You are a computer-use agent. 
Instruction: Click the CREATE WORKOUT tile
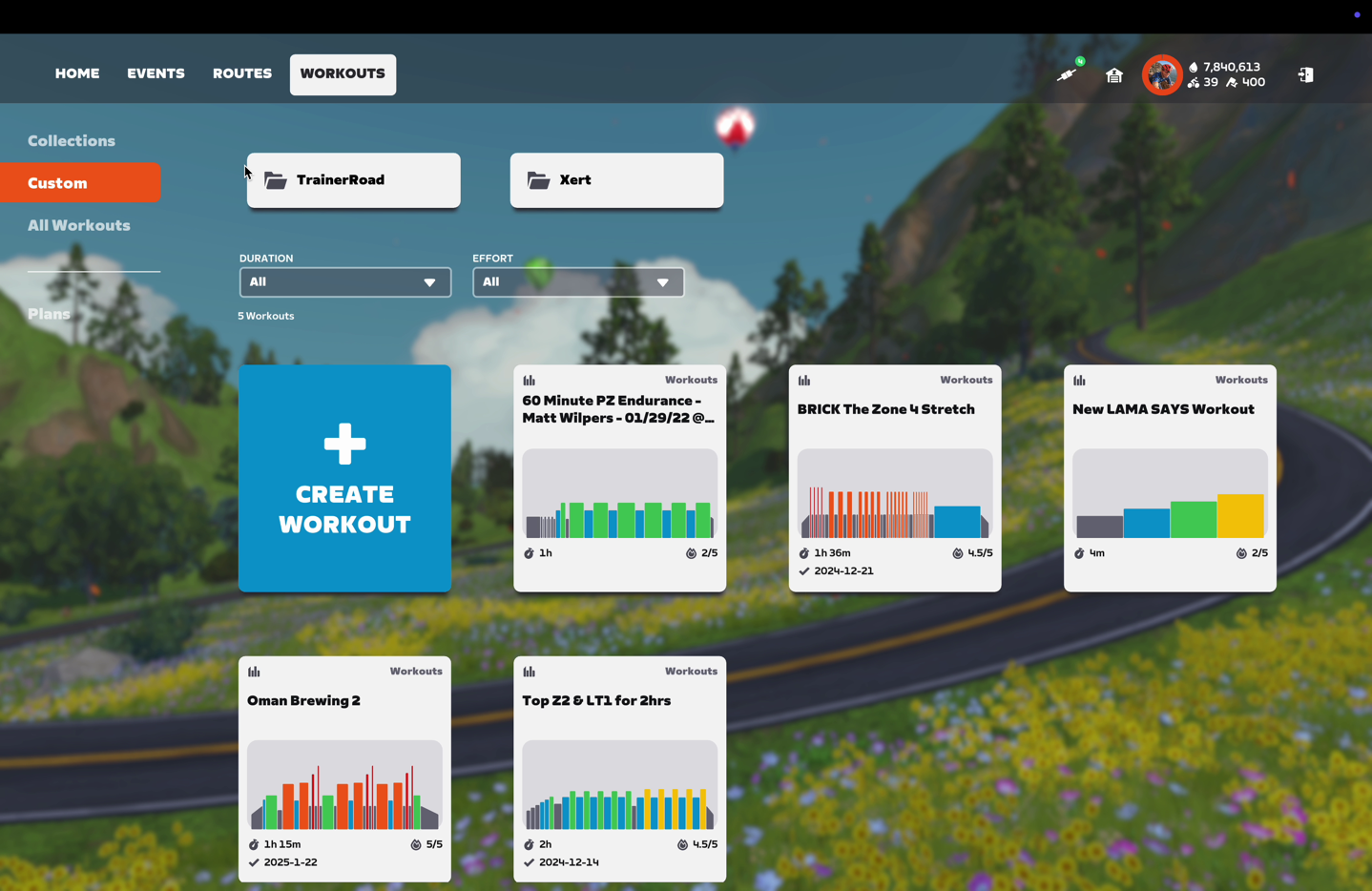[x=344, y=478]
